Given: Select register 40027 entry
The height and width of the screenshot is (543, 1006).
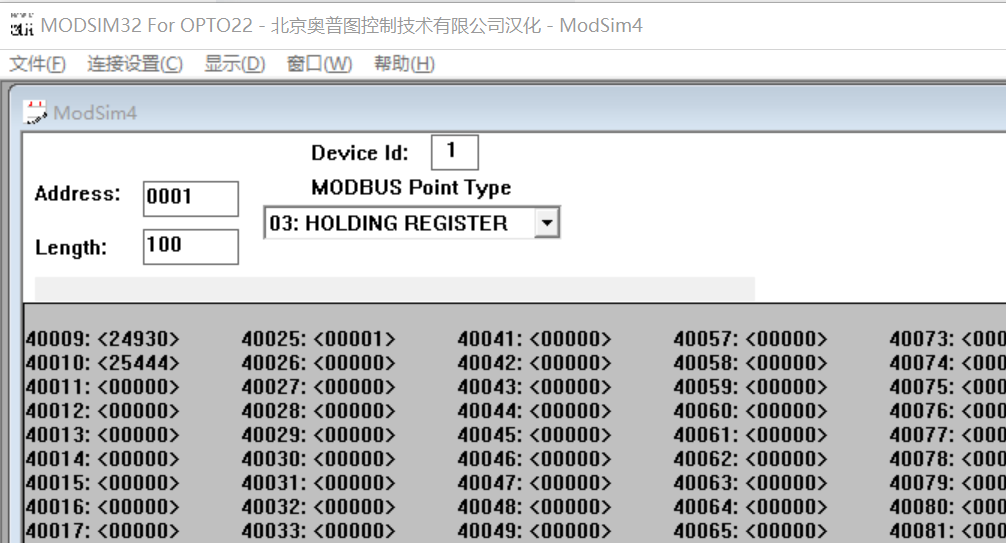Looking at the screenshot, I should (x=318, y=387).
